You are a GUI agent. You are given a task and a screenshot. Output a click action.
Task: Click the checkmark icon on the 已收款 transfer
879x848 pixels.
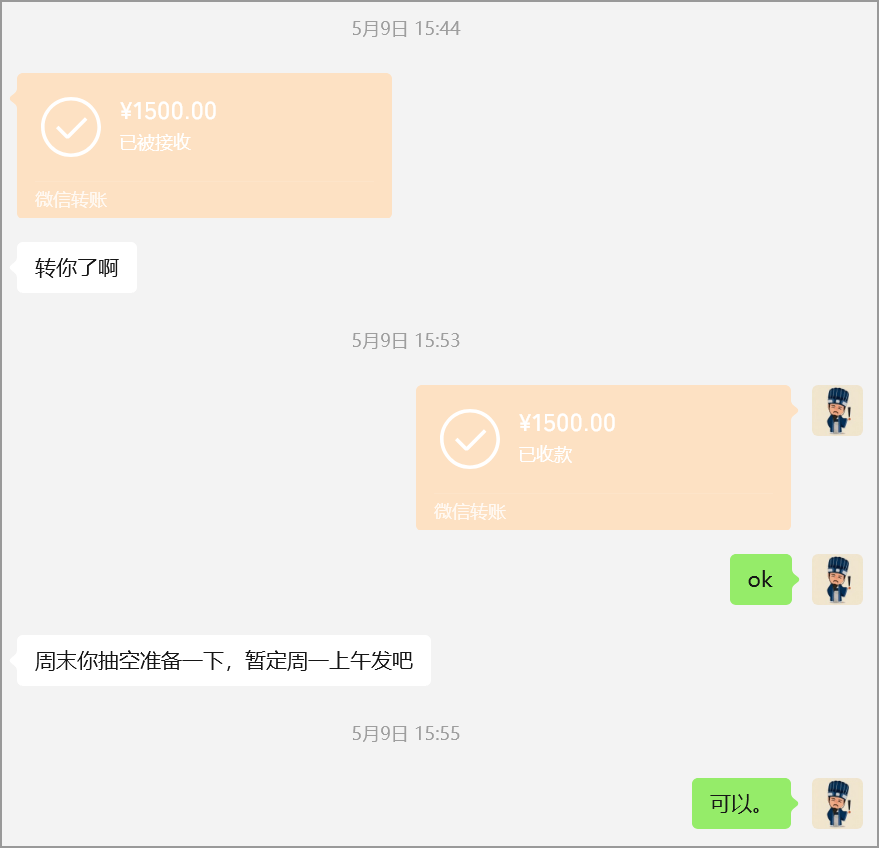pyautogui.click(x=470, y=439)
